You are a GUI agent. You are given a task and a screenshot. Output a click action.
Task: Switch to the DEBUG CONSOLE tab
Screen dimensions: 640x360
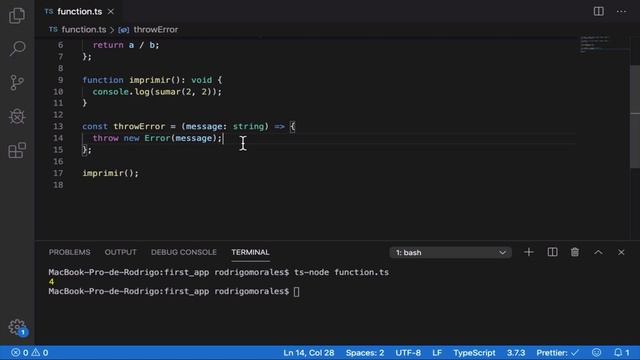pos(184,252)
